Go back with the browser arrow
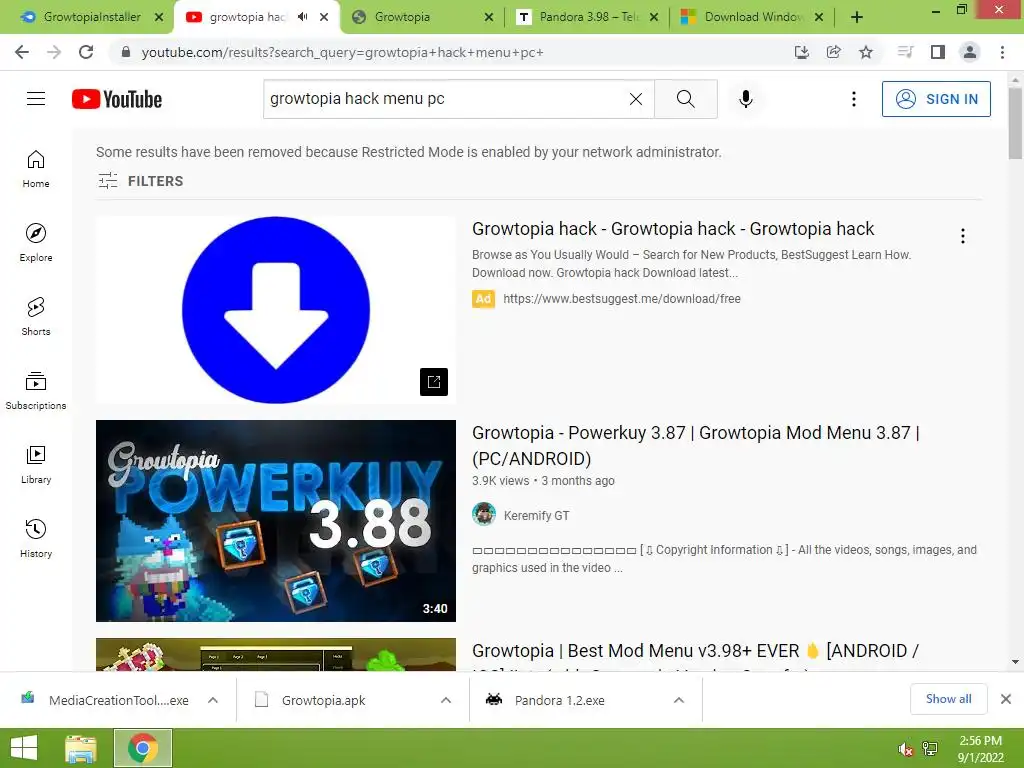 pyautogui.click(x=22, y=52)
